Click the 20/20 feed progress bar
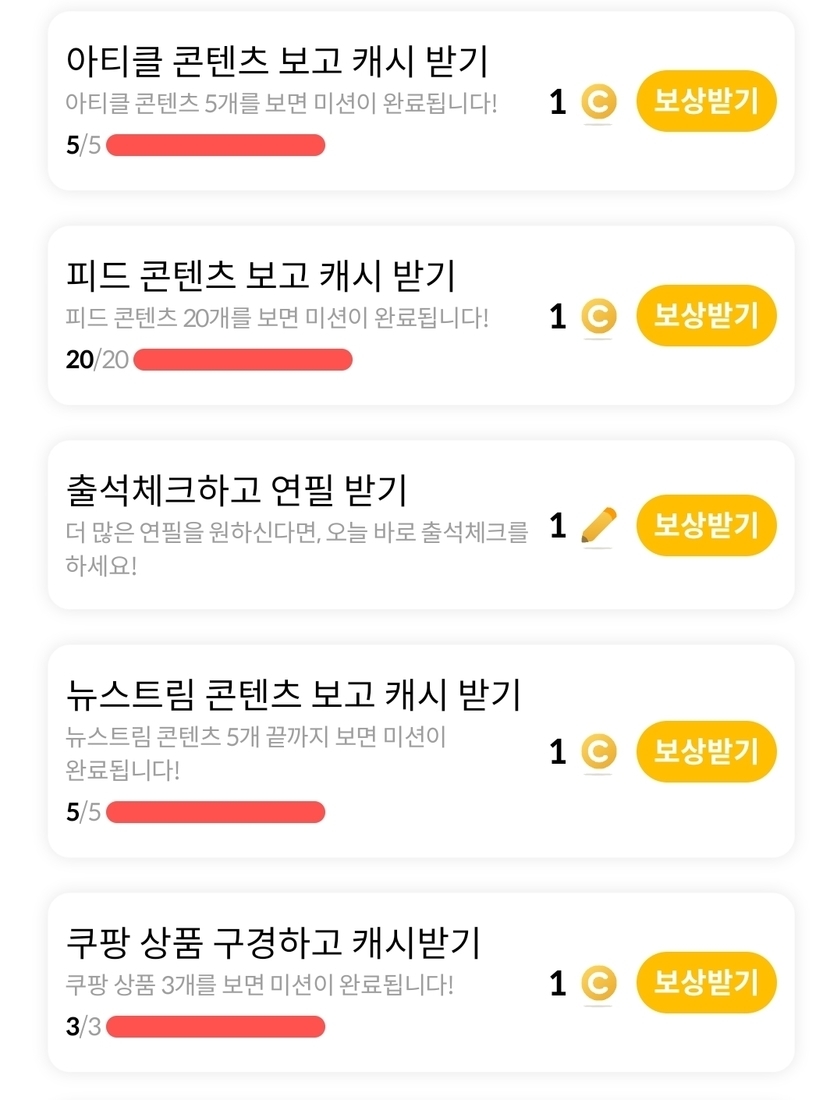830x1100 pixels. coord(242,360)
